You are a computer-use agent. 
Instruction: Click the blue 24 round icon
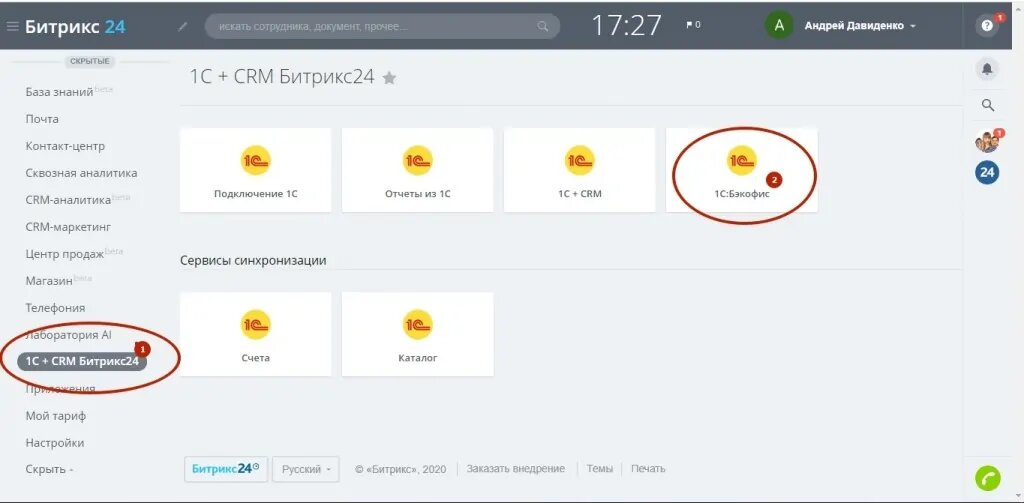click(x=987, y=172)
